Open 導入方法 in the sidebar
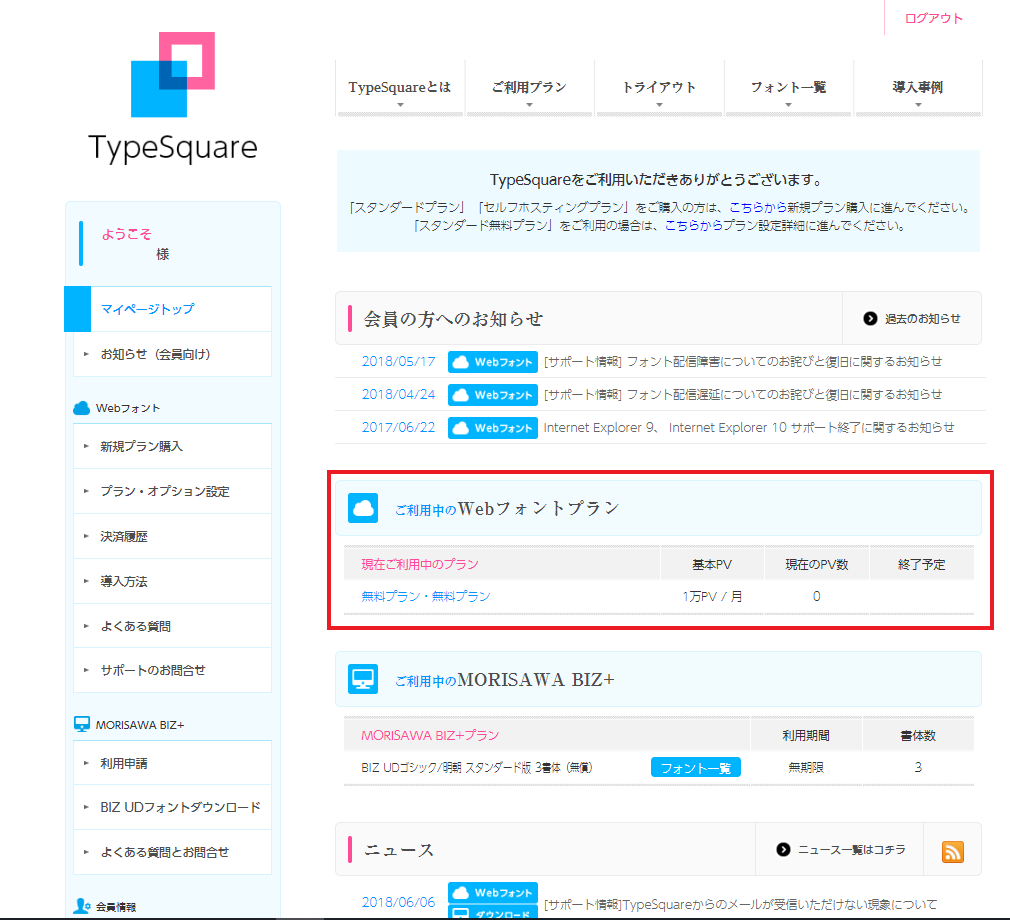This screenshot has width=1010, height=920. point(173,581)
